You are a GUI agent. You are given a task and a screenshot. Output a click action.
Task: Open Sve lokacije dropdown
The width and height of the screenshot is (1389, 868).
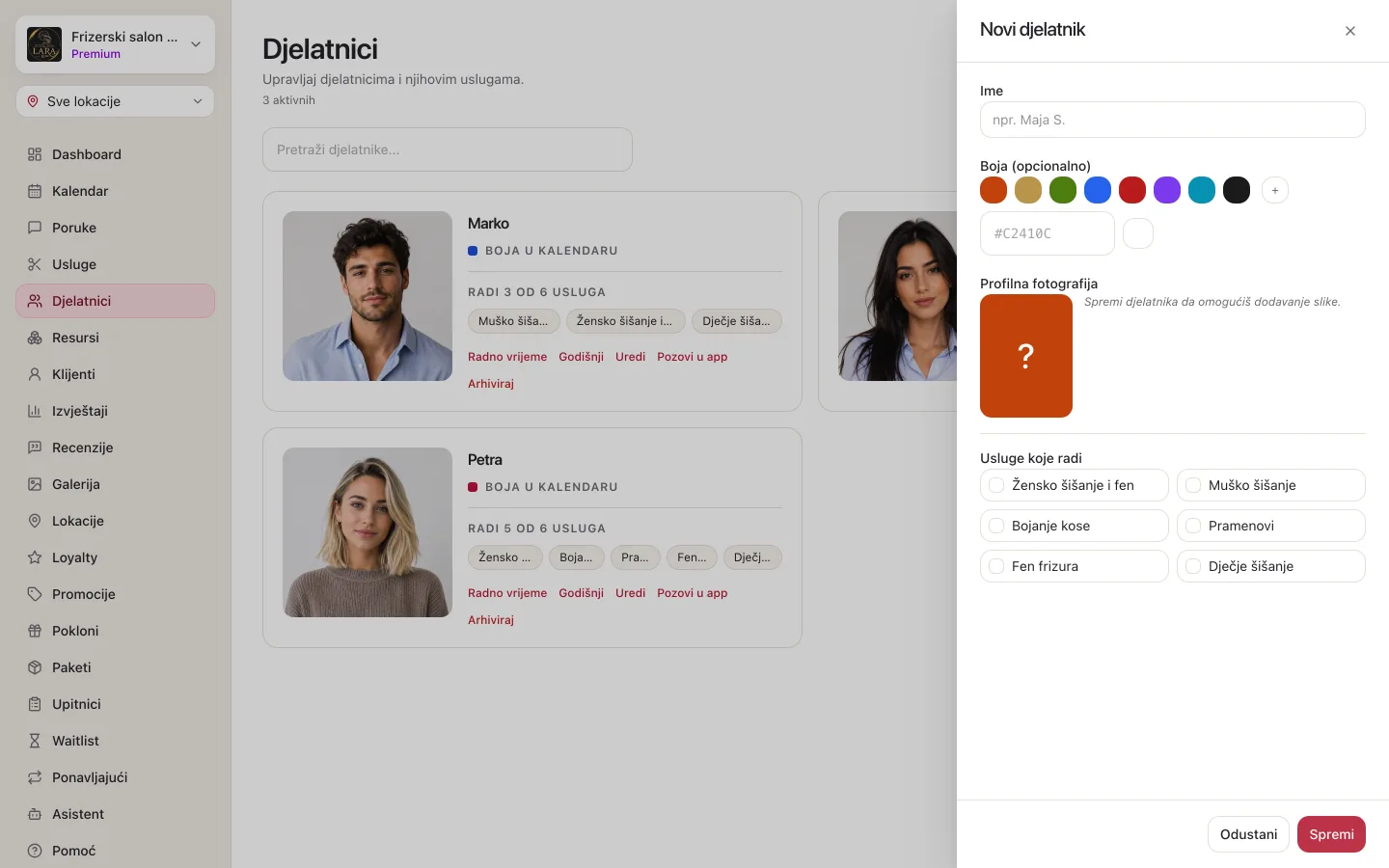click(x=115, y=101)
